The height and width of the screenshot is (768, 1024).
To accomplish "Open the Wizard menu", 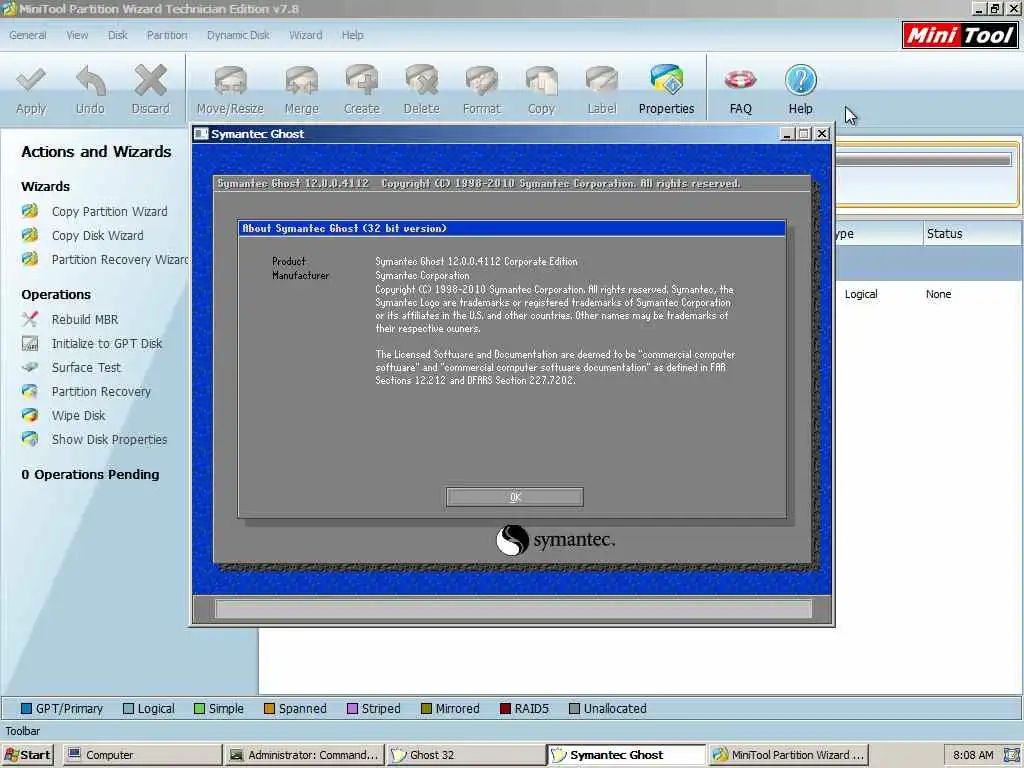I will [x=306, y=35].
